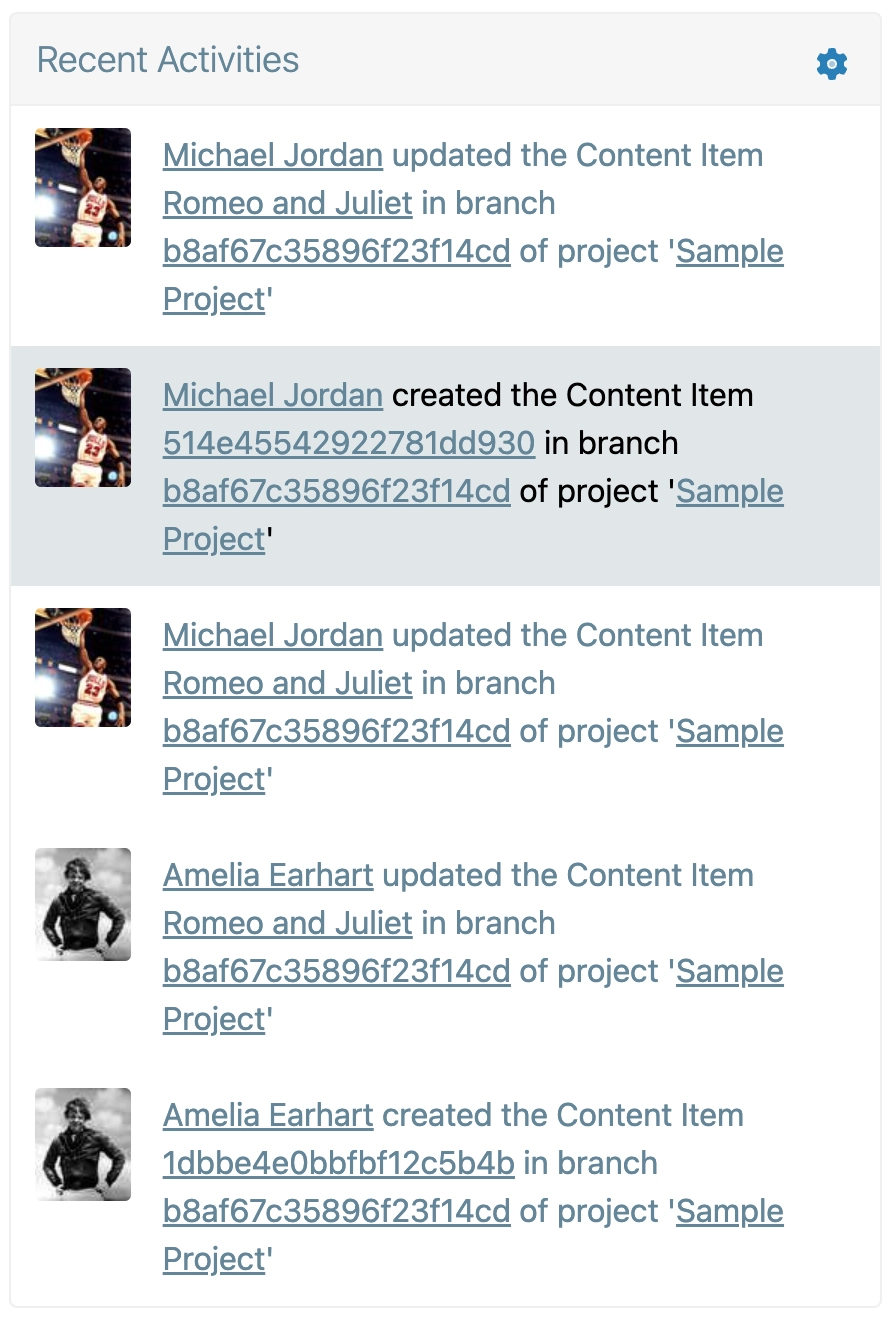Open the Sample Project link in the highlighted activity
Viewport: 896px width, 1328px height.
(729, 492)
